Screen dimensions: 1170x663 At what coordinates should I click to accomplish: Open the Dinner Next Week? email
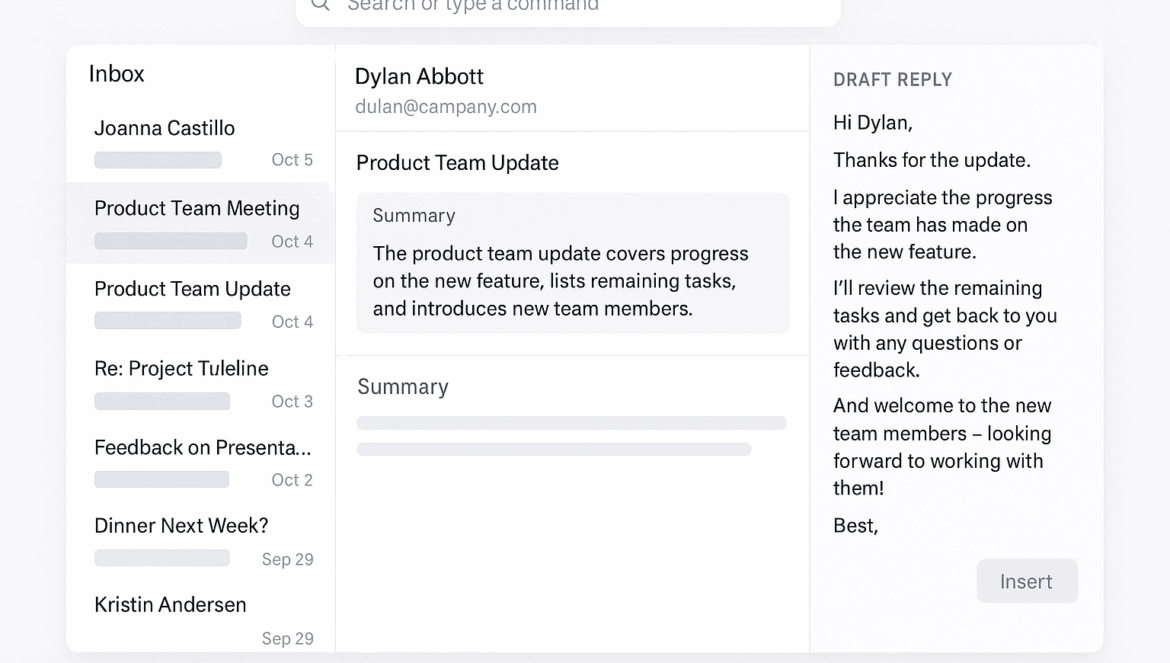tap(200, 541)
